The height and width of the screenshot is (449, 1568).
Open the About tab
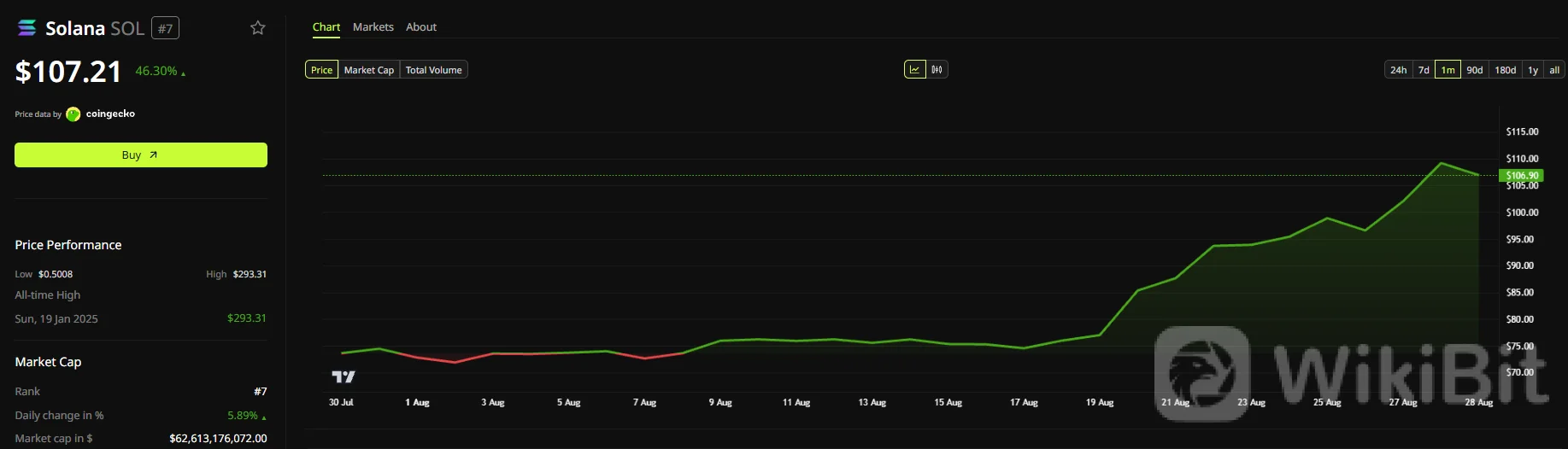click(x=421, y=27)
